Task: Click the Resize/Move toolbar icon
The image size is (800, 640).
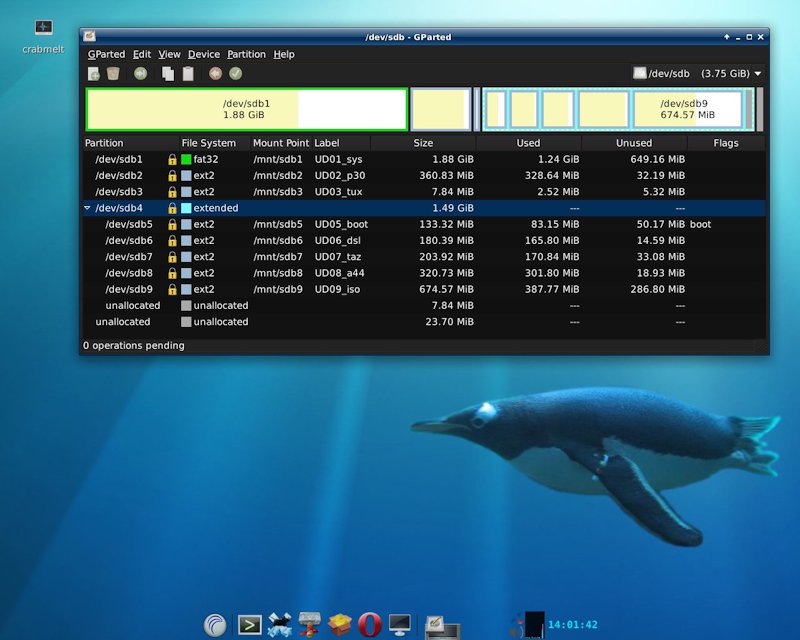Action: 141,73
